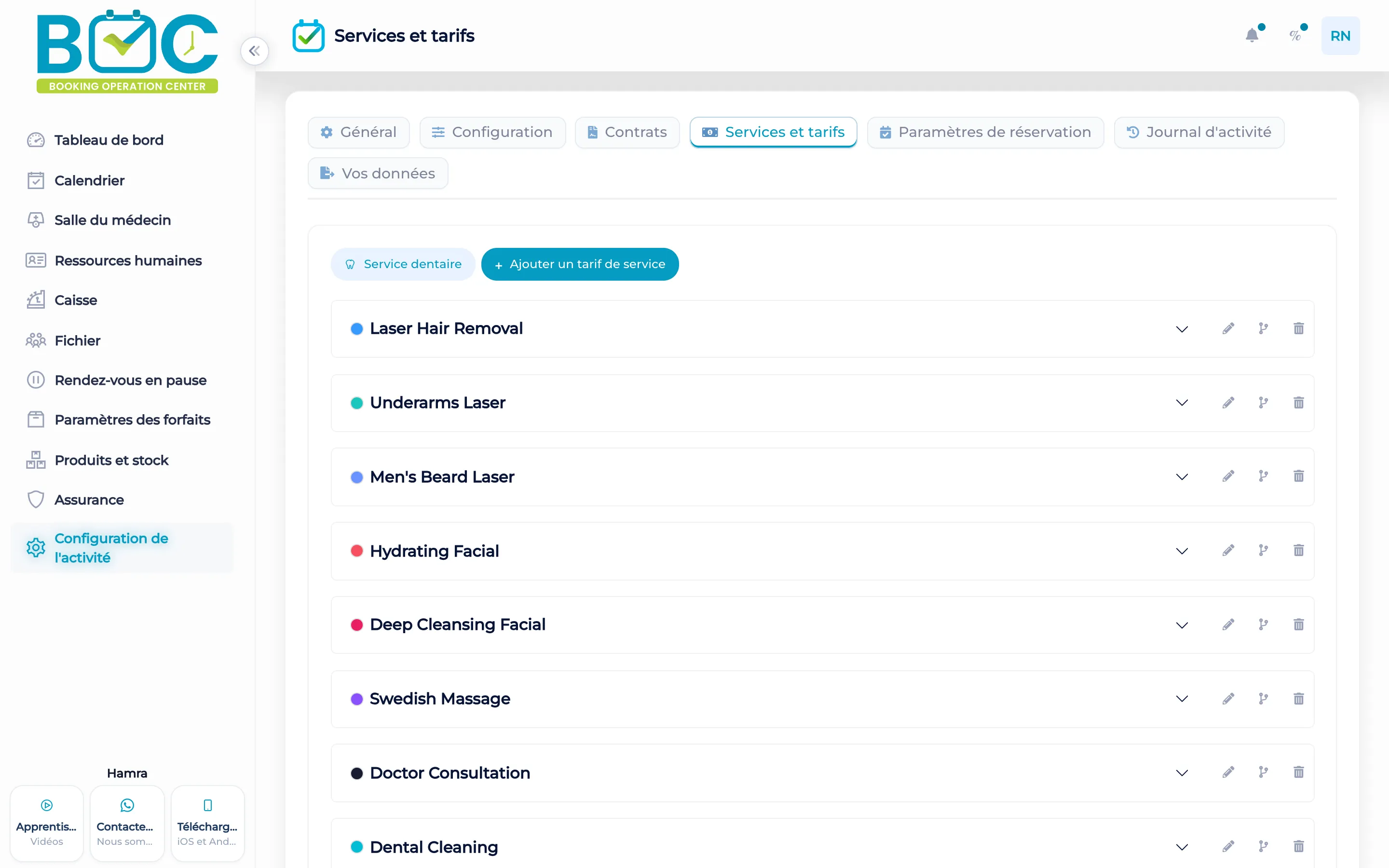The width and height of the screenshot is (1389, 868).
Task: Open the Télécharger iOS et Android card
Action: [207, 823]
